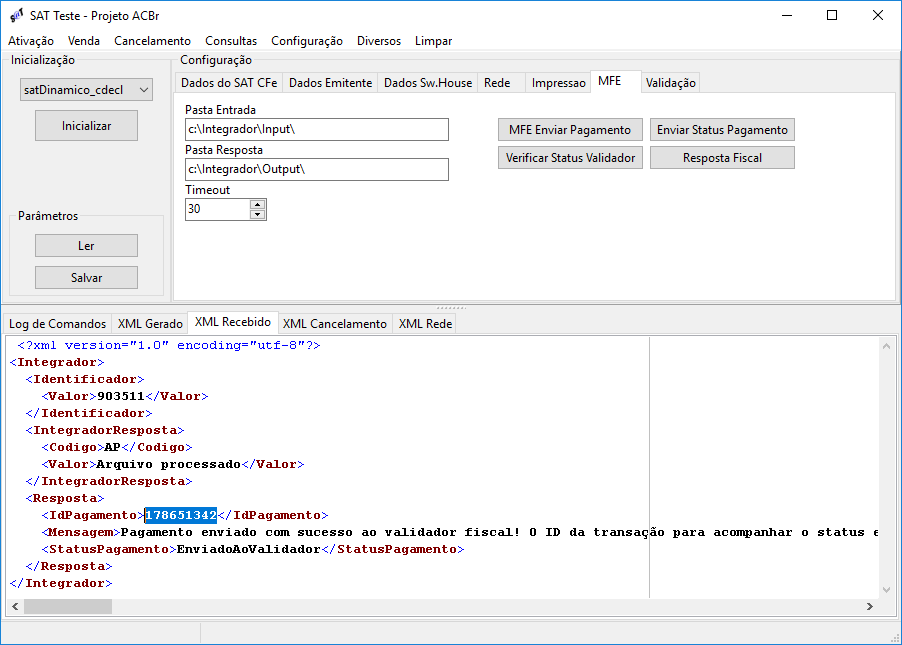The height and width of the screenshot is (645, 902).
Task: Switch to XML Rede tab
Action: (x=425, y=324)
